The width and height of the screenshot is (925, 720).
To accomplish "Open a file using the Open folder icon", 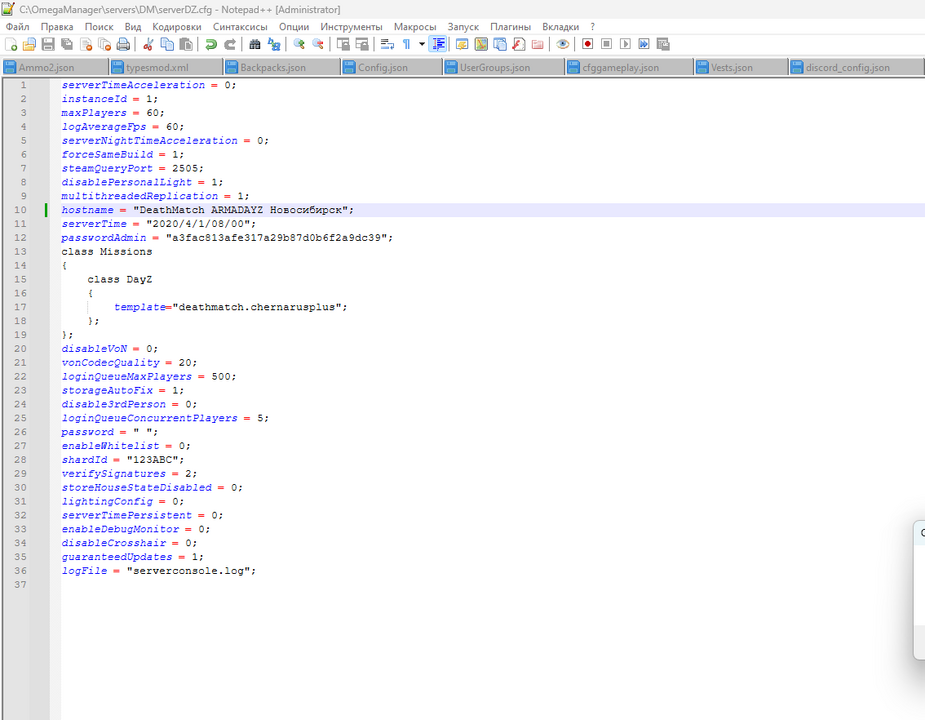I will pyautogui.click(x=29, y=44).
